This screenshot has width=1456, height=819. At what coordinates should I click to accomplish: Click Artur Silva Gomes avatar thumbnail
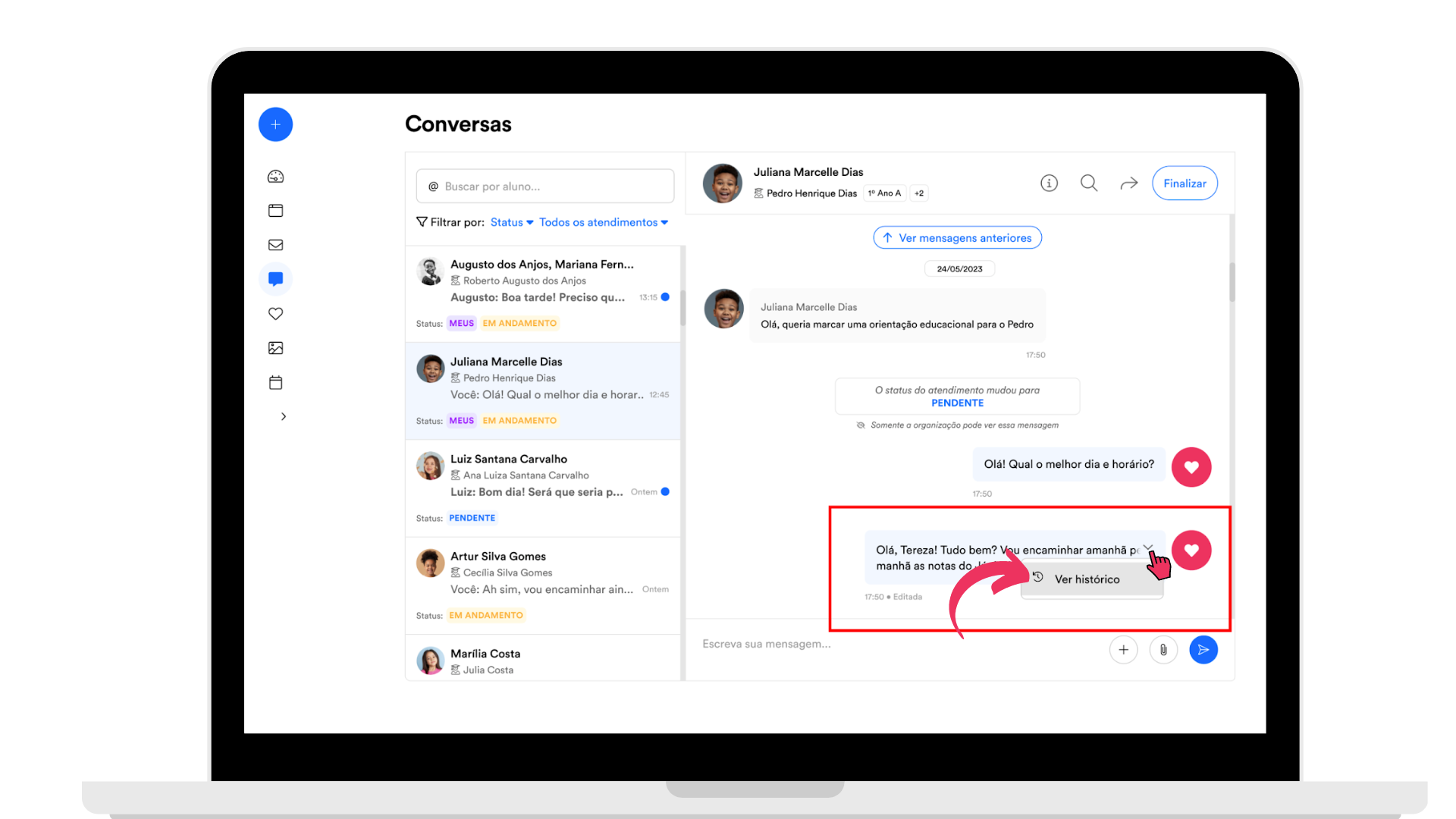[x=430, y=563]
